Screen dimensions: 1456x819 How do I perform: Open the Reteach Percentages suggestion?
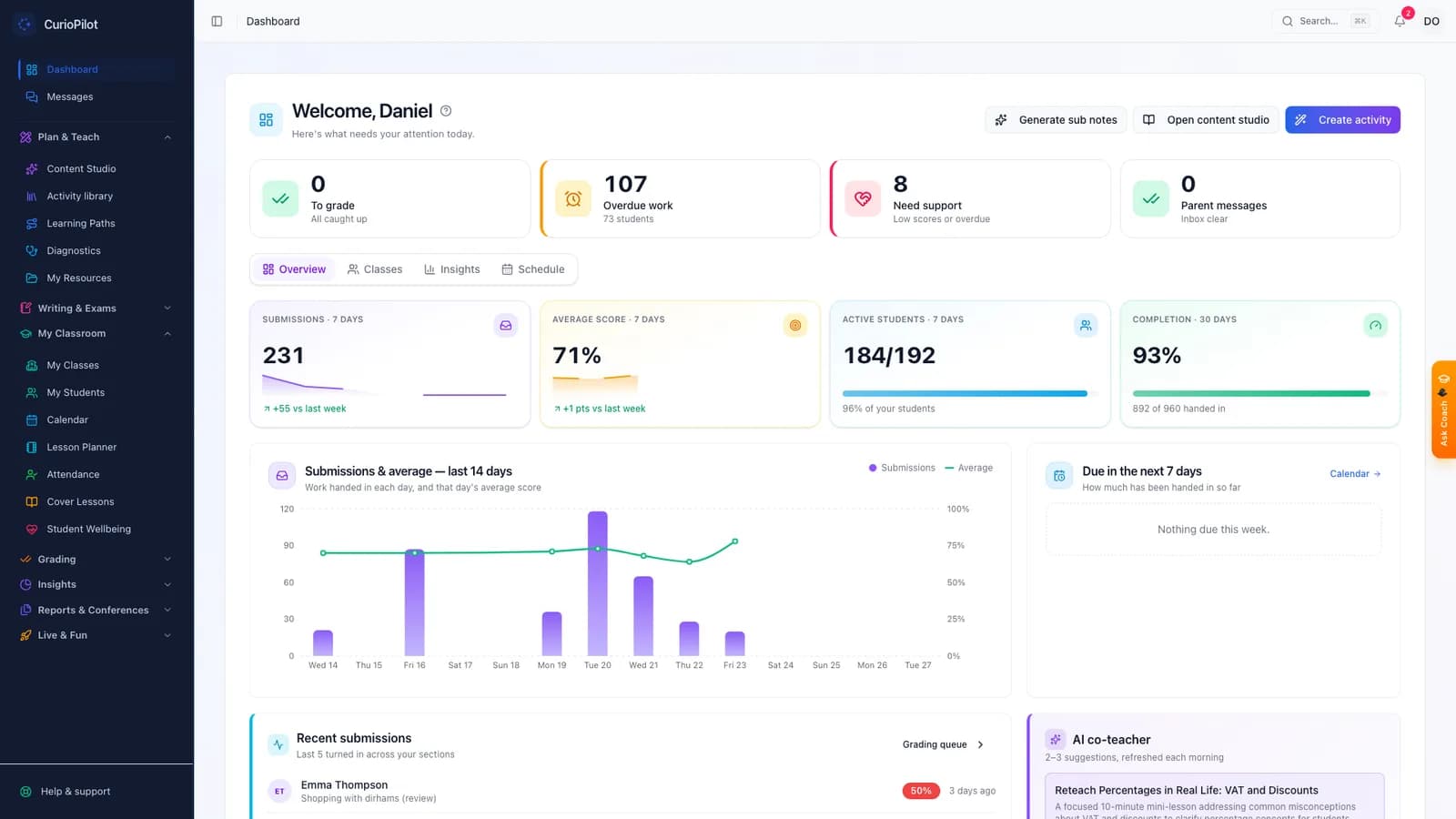(x=1215, y=796)
